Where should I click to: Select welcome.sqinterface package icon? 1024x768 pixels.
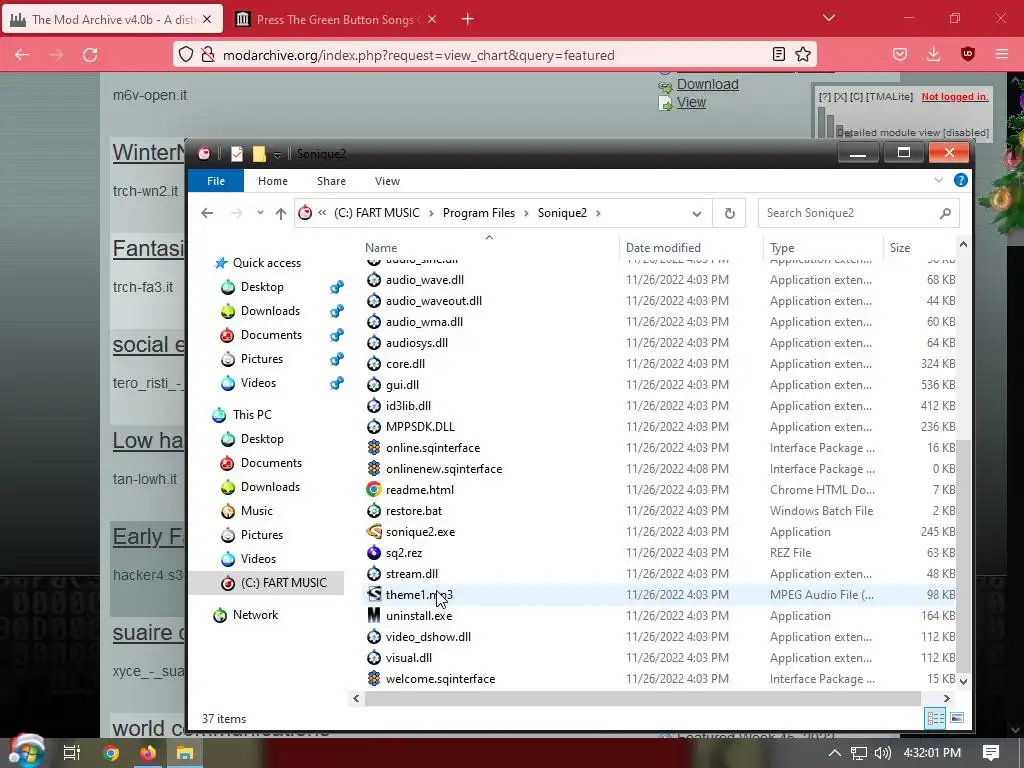pyautogui.click(x=374, y=679)
